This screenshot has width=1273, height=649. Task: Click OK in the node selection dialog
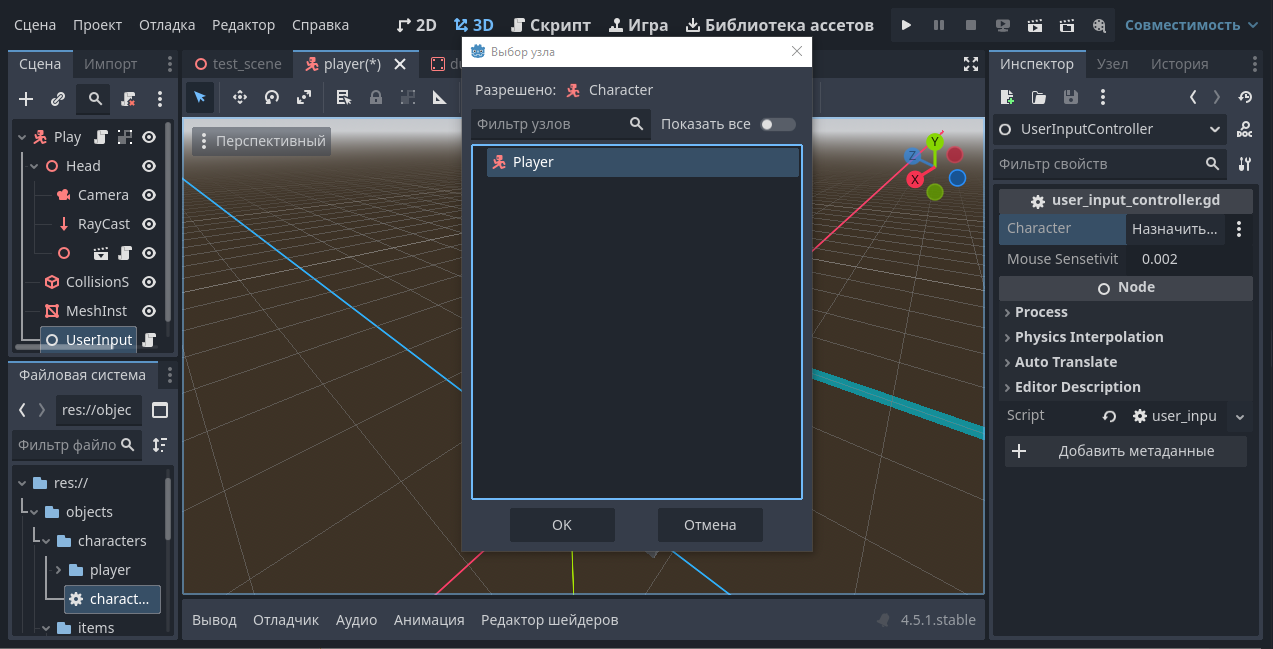click(562, 525)
